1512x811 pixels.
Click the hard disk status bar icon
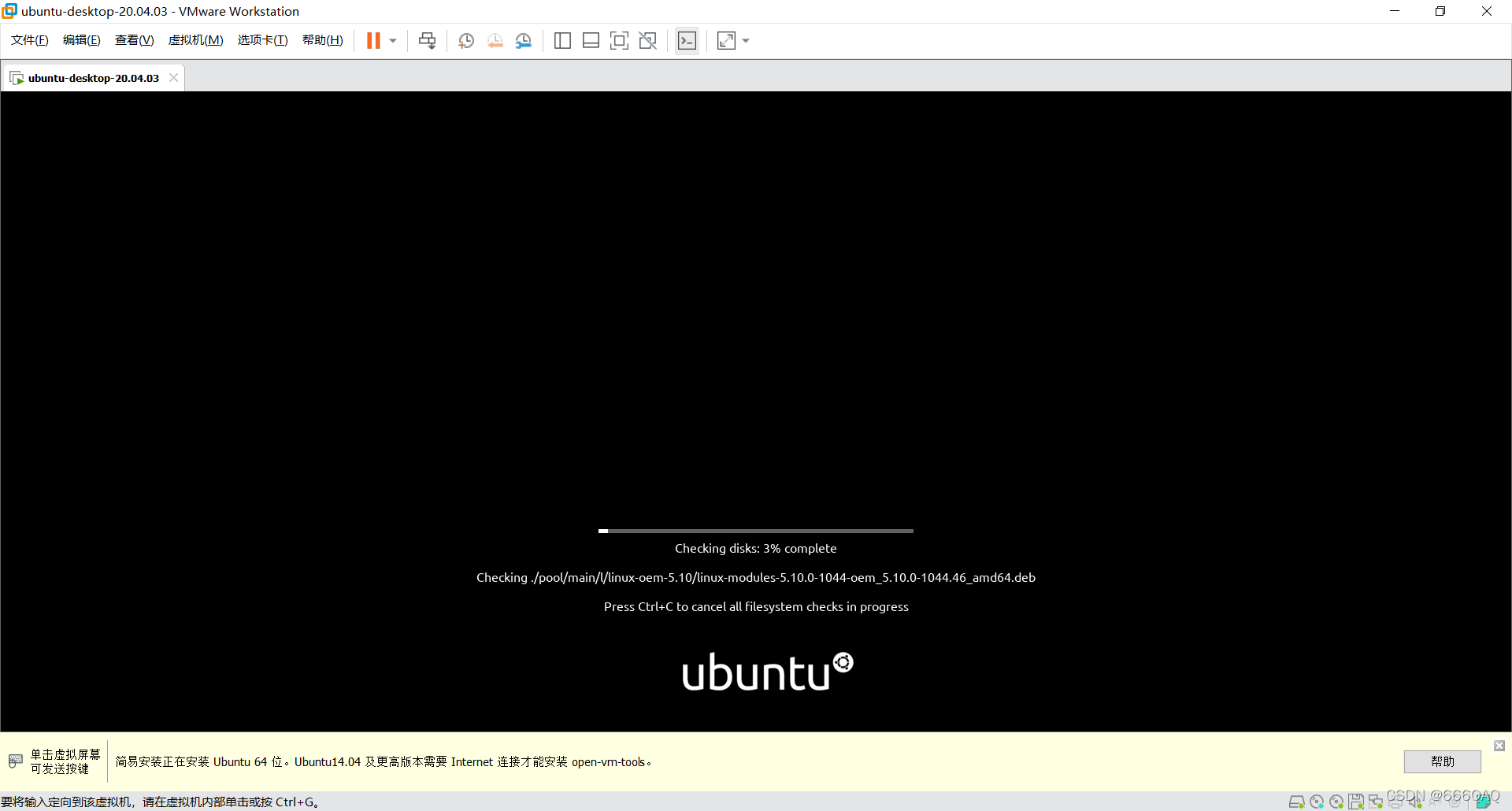pos(1296,802)
